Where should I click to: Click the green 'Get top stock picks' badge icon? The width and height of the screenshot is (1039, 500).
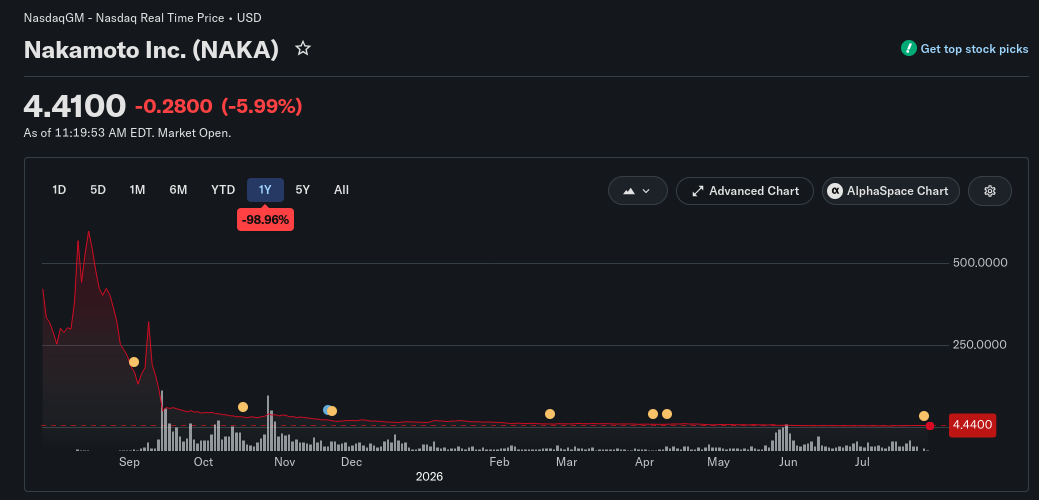point(908,48)
